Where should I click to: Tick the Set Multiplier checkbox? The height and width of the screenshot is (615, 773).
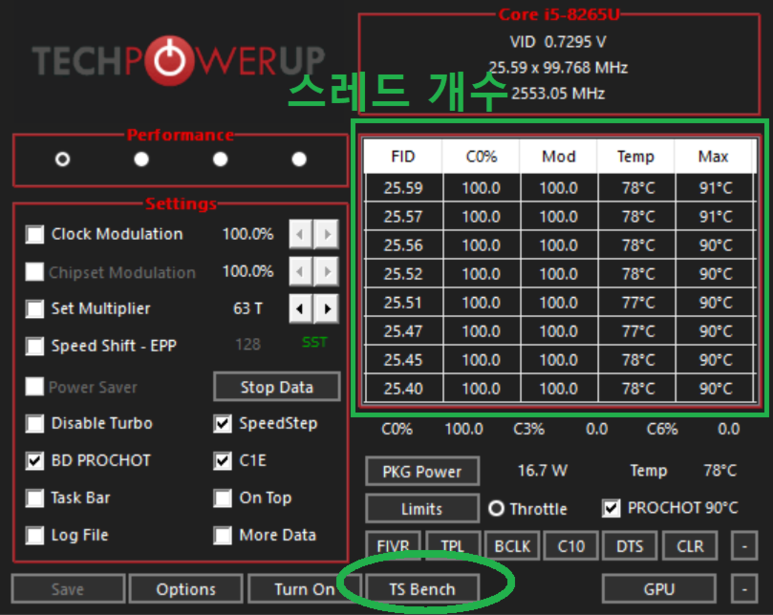pos(35,309)
